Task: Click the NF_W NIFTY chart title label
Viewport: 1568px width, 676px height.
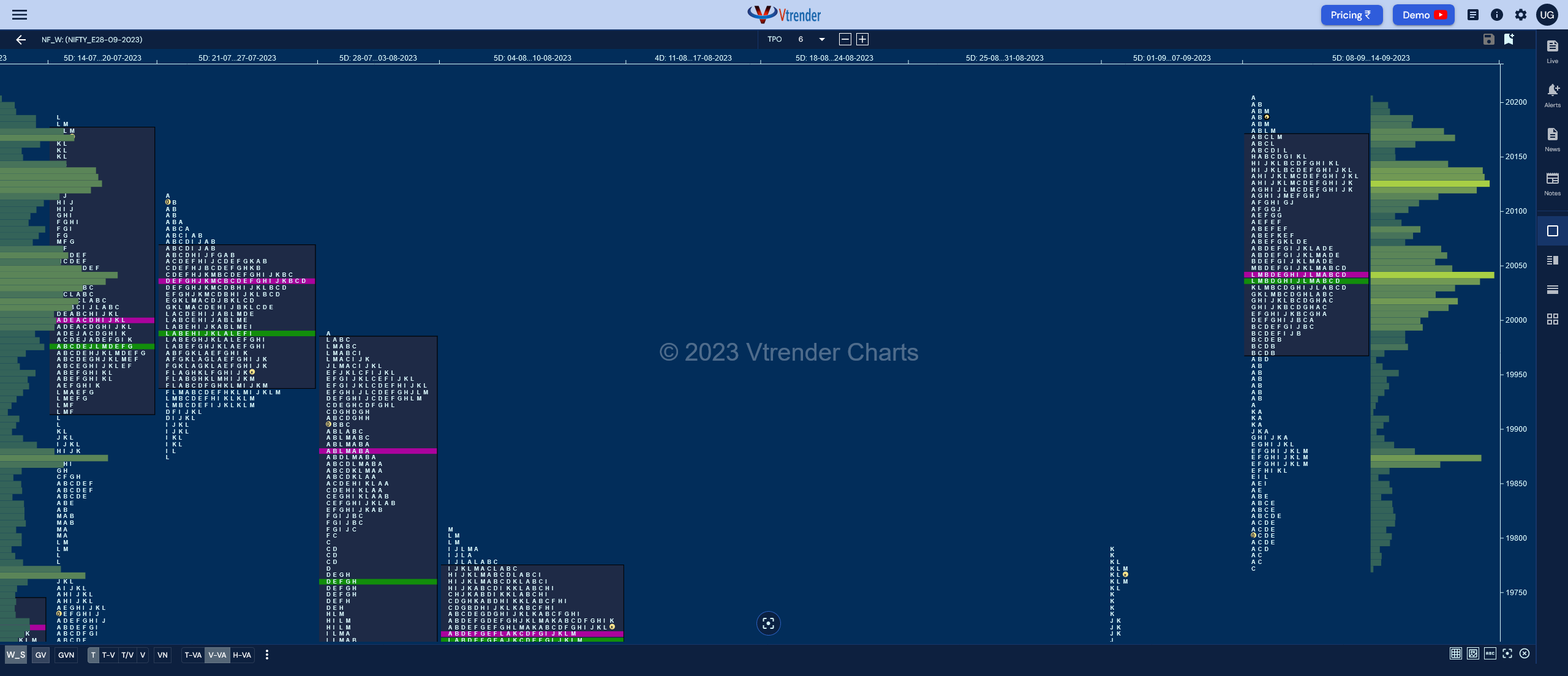Action: pyautogui.click(x=91, y=39)
